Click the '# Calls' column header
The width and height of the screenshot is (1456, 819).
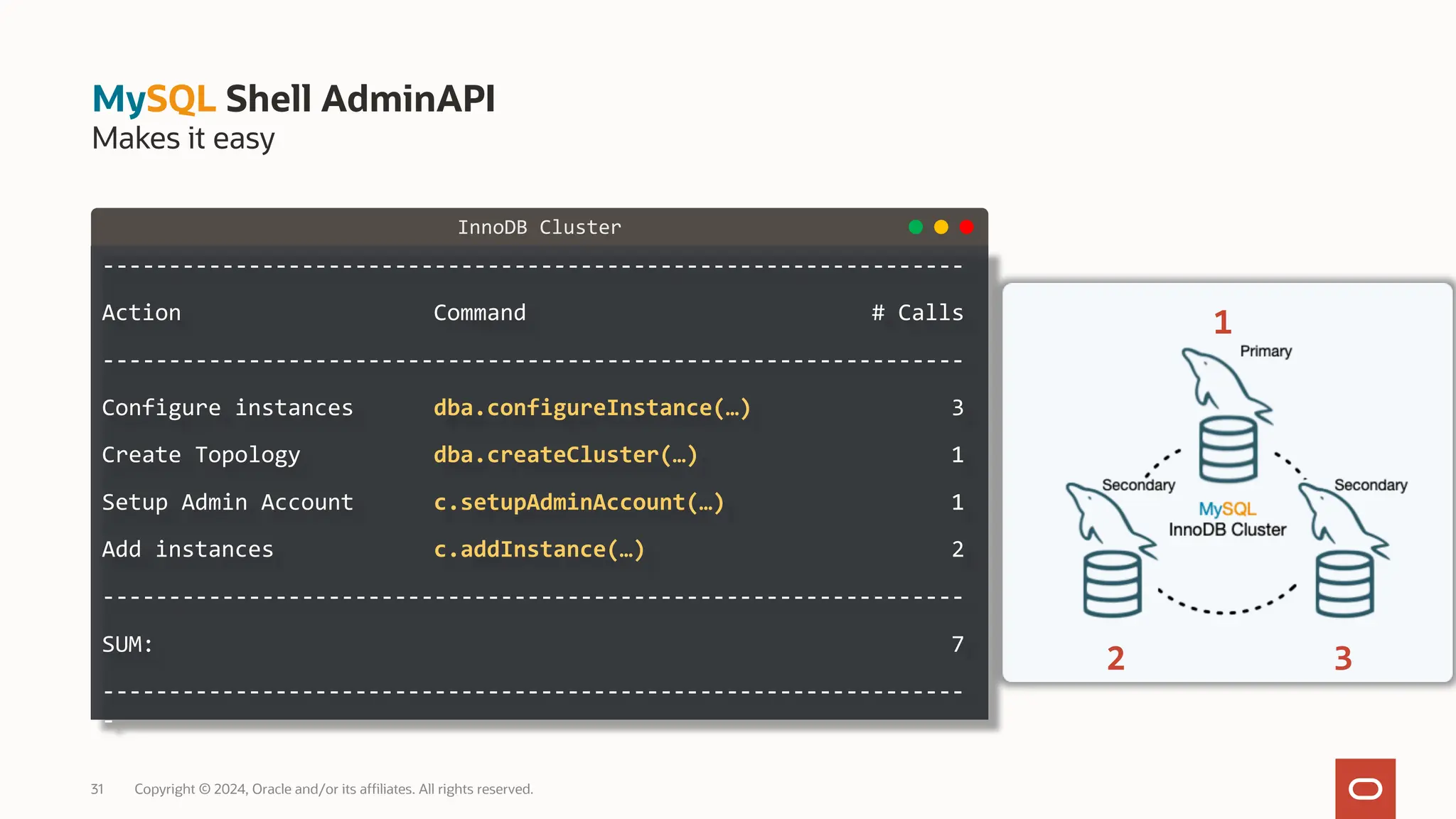(917, 313)
